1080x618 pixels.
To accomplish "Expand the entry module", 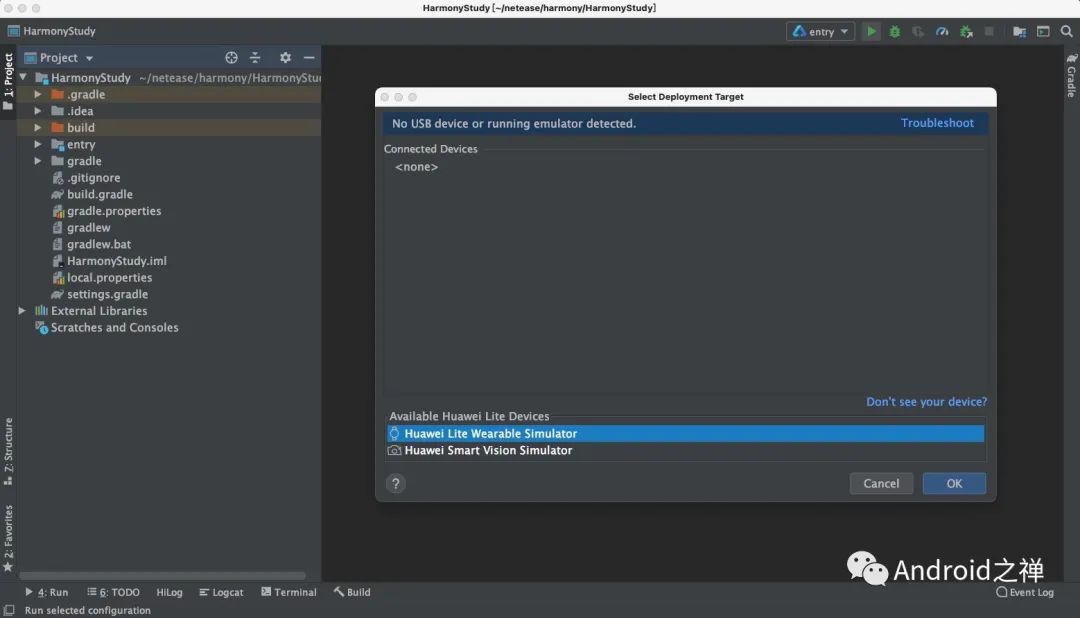I will pos(38,144).
